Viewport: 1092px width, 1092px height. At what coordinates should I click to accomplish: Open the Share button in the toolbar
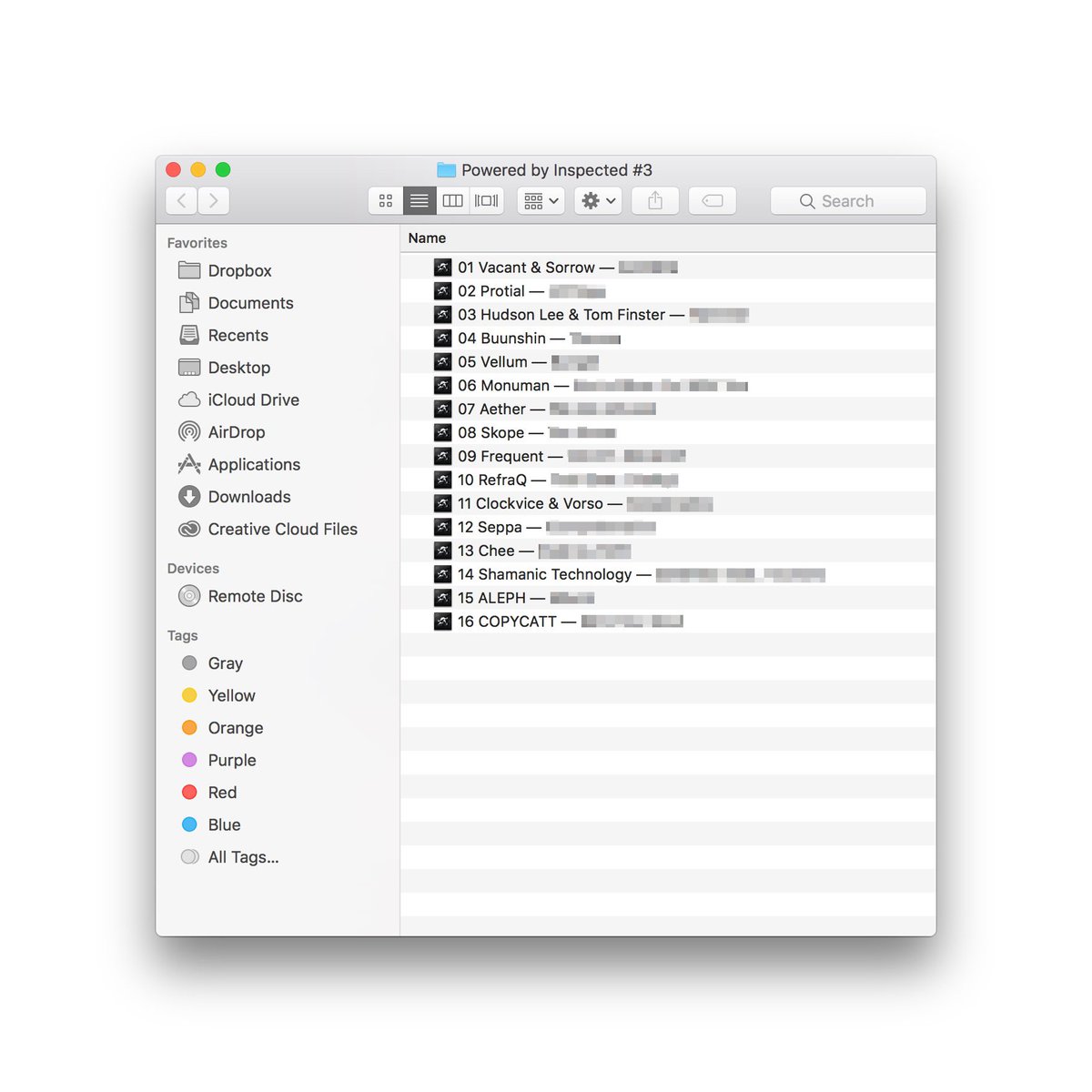tap(654, 200)
